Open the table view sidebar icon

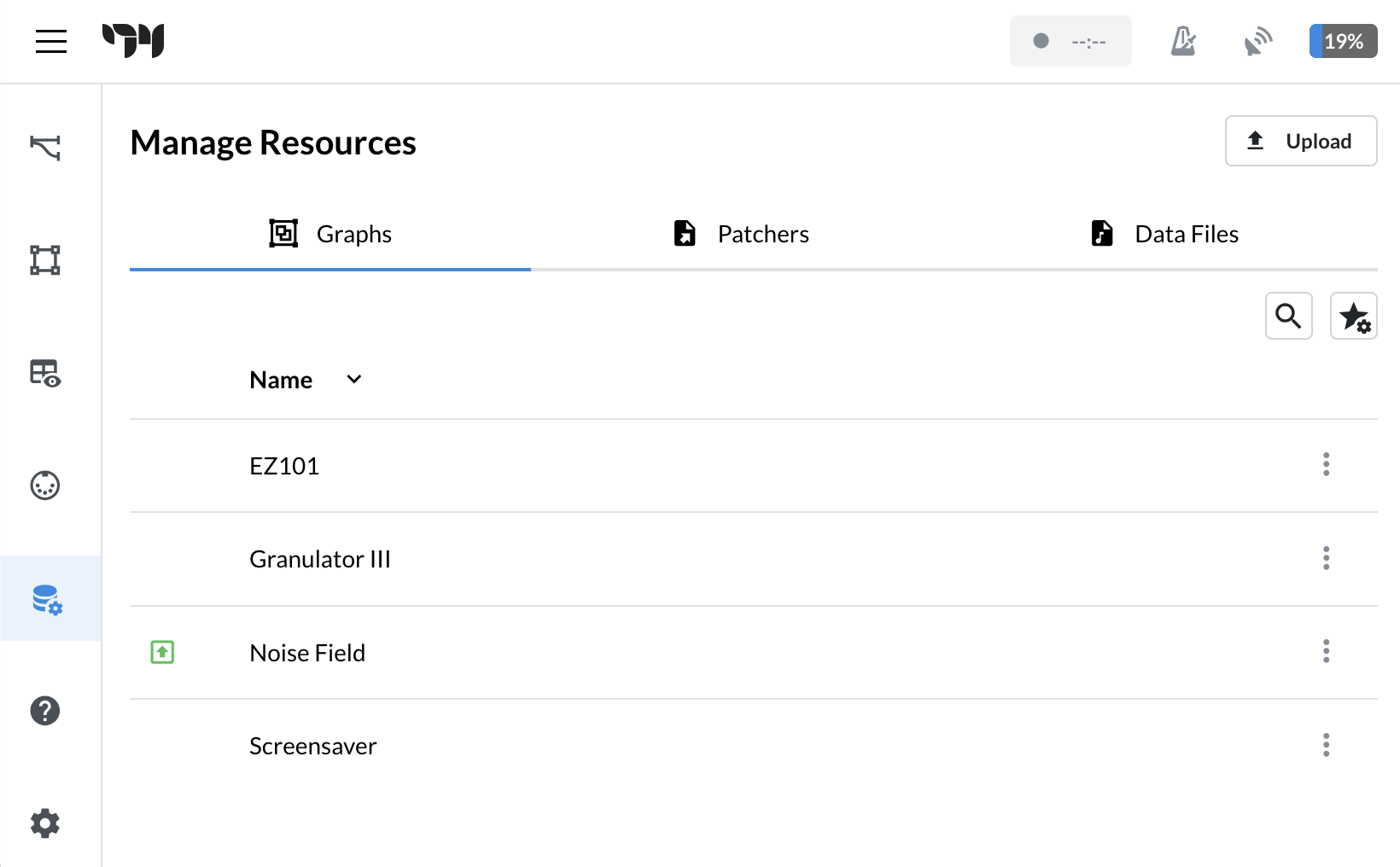click(x=45, y=373)
